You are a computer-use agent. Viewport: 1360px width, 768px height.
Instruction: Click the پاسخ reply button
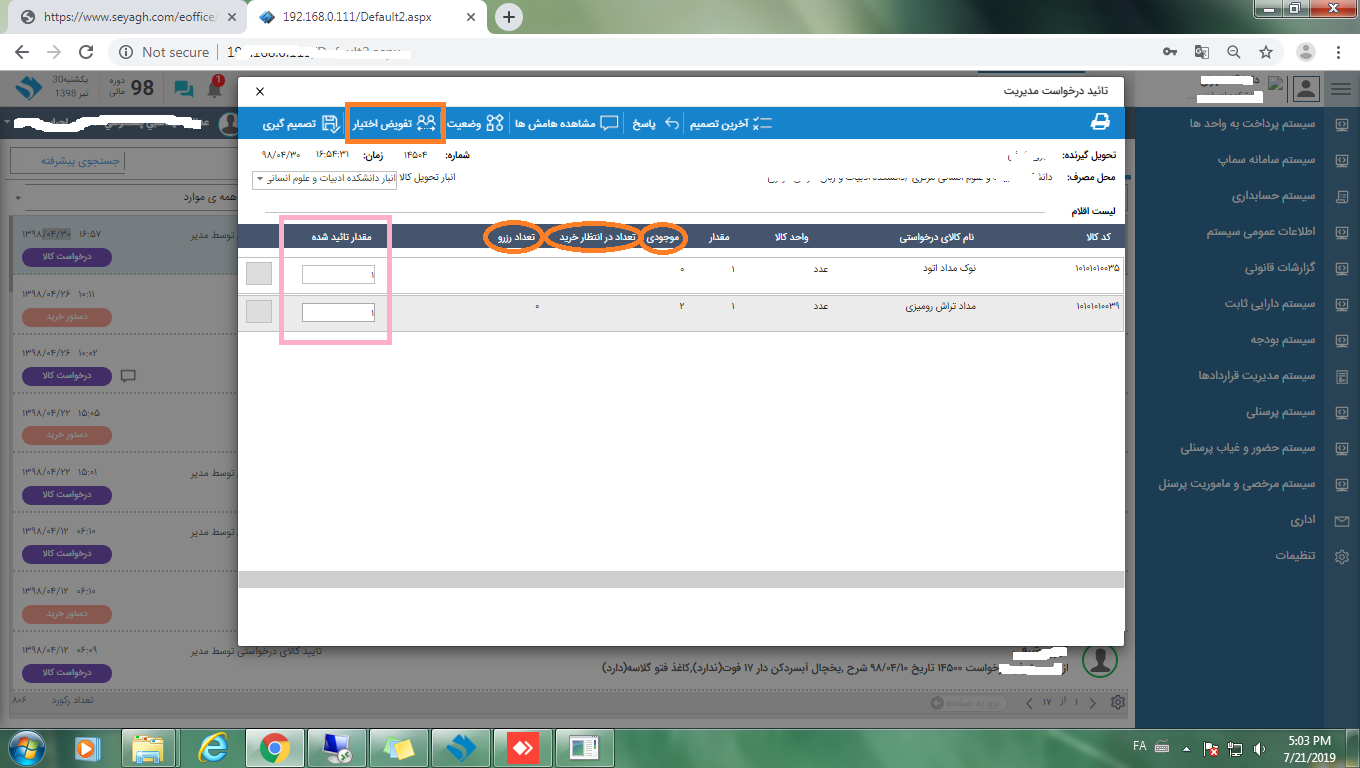tap(656, 123)
